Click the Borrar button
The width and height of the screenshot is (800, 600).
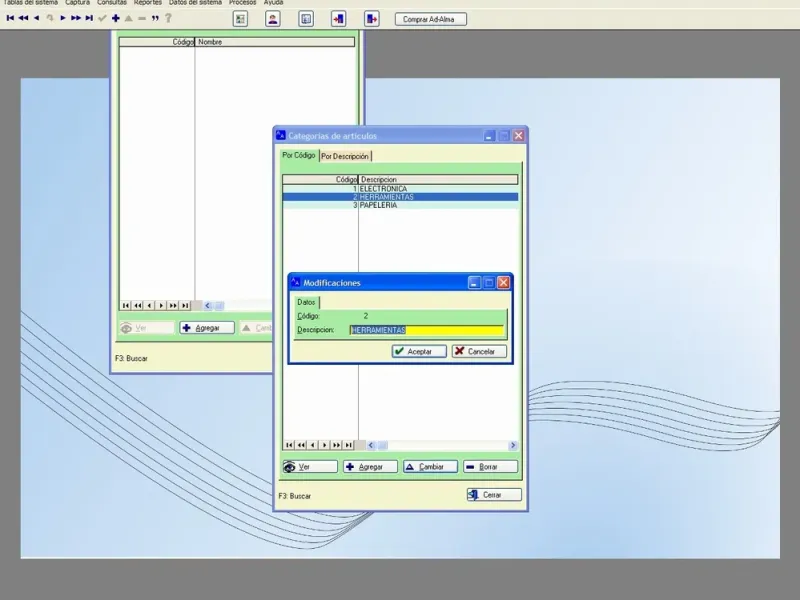tap(490, 467)
